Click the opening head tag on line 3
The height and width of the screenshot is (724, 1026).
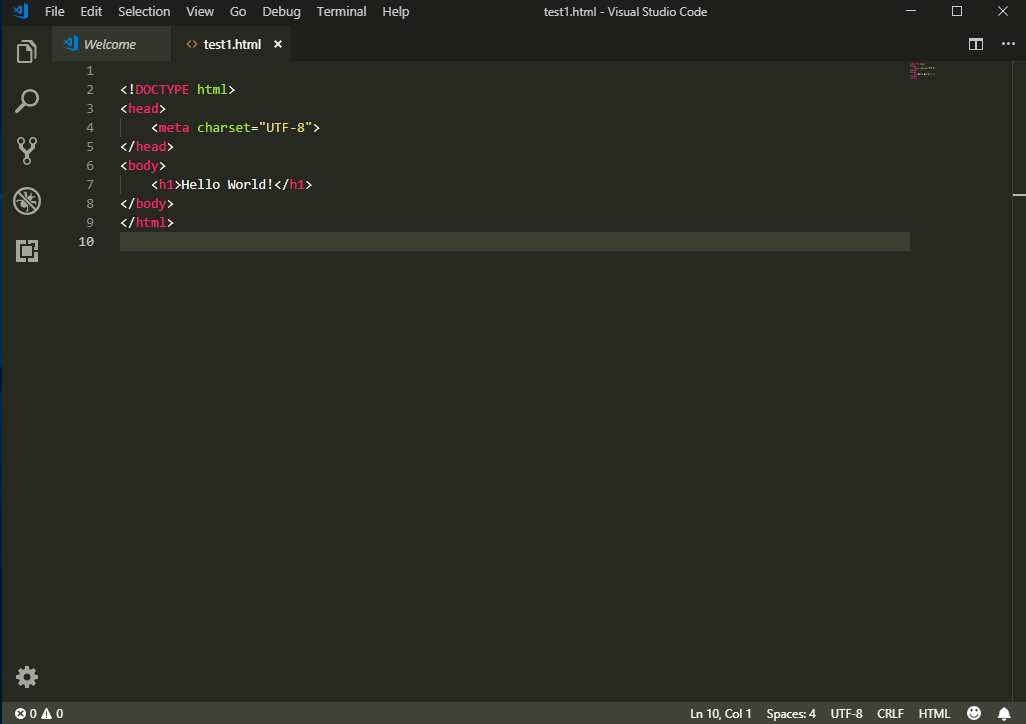pyautogui.click(x=143, y=109)
